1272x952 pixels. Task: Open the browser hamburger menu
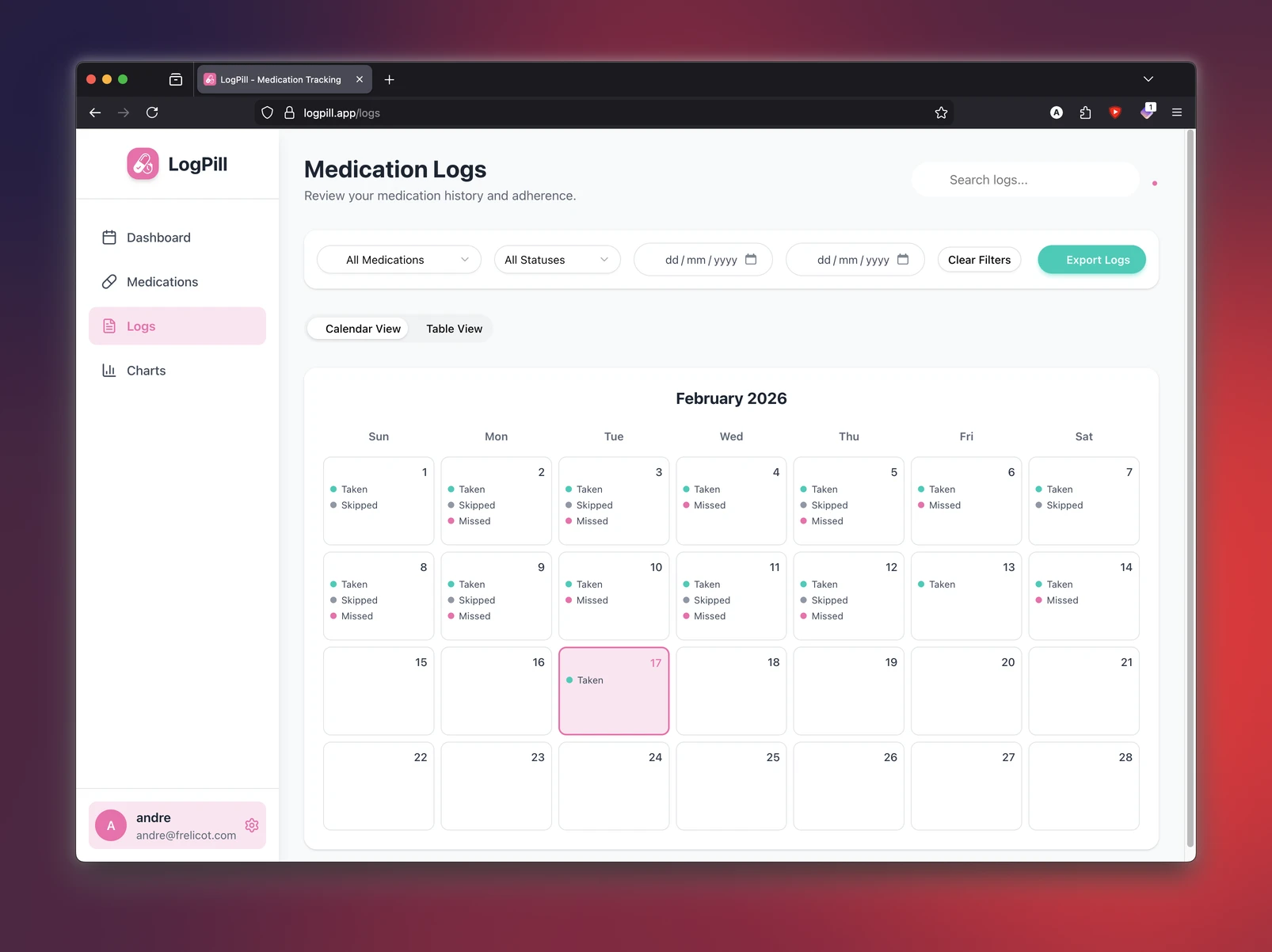point(1177,112)
